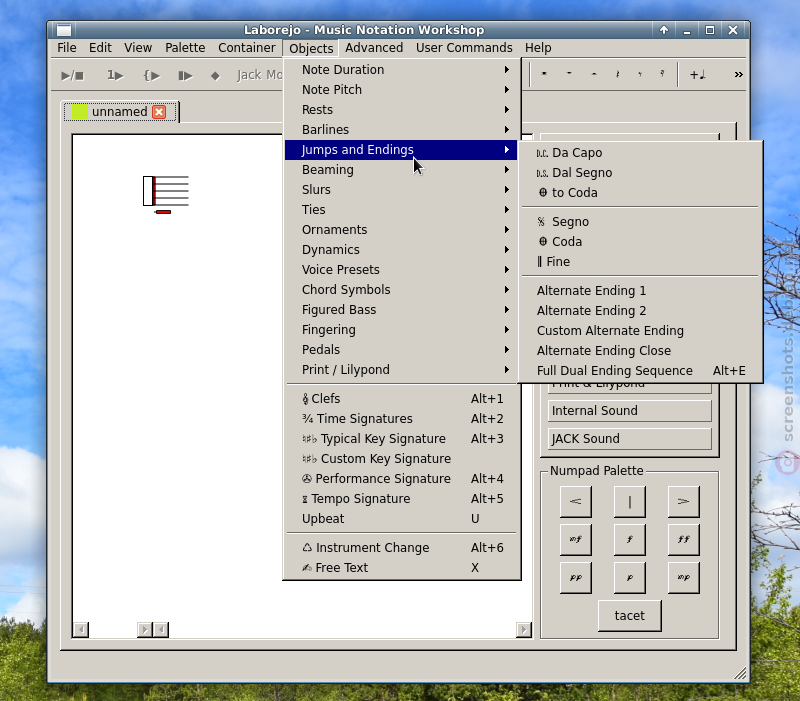
Task: Select Alternate Ending 1
Action: 640,290
